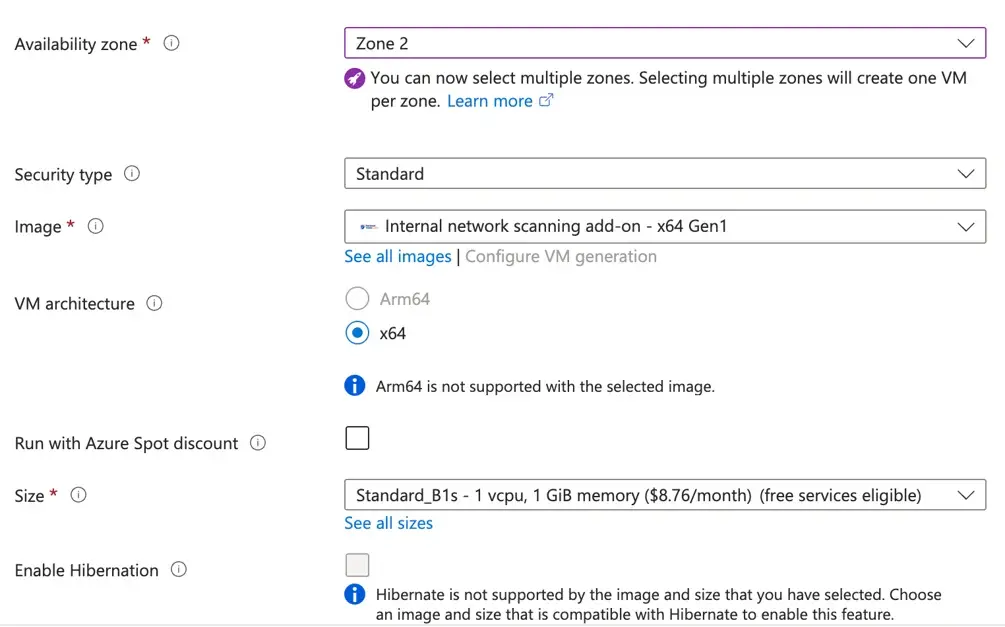Click the external link icon after Learn more

pyautogui.click(x=546, y=101)
